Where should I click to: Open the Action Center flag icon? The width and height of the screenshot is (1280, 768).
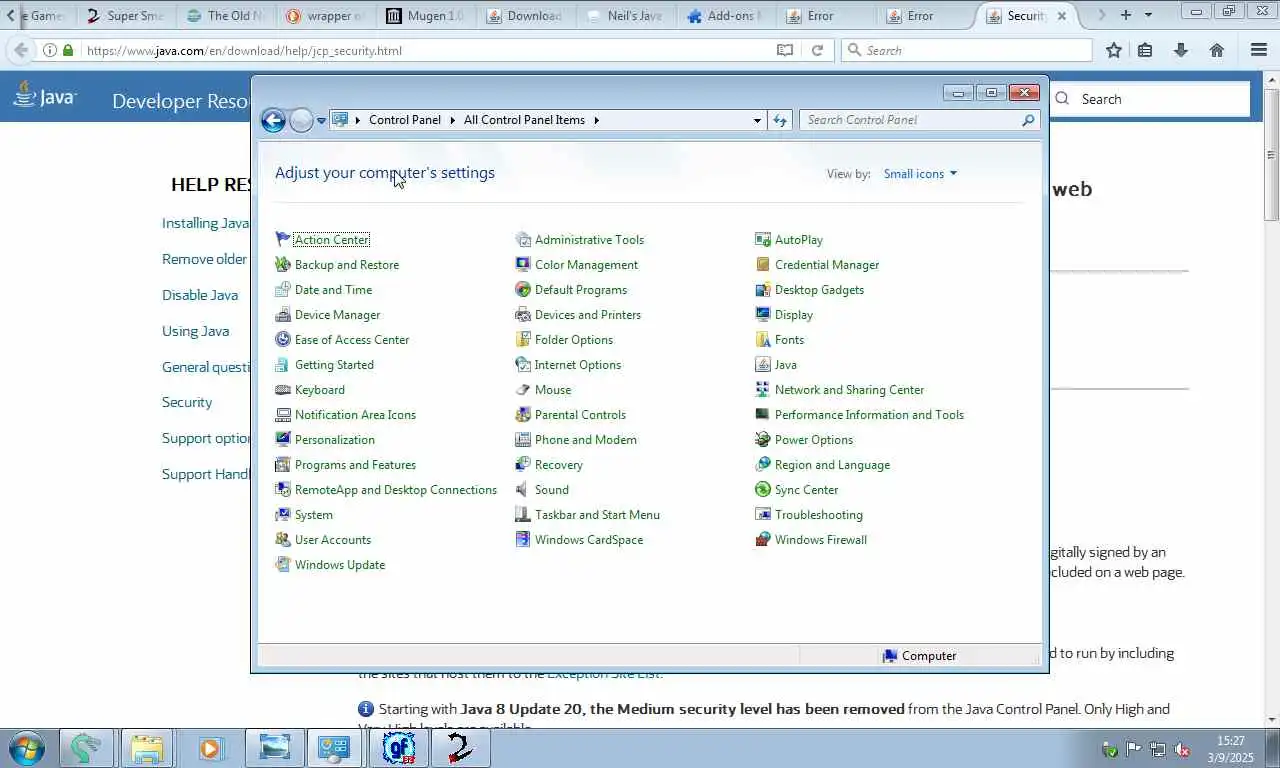pos(283,240)
